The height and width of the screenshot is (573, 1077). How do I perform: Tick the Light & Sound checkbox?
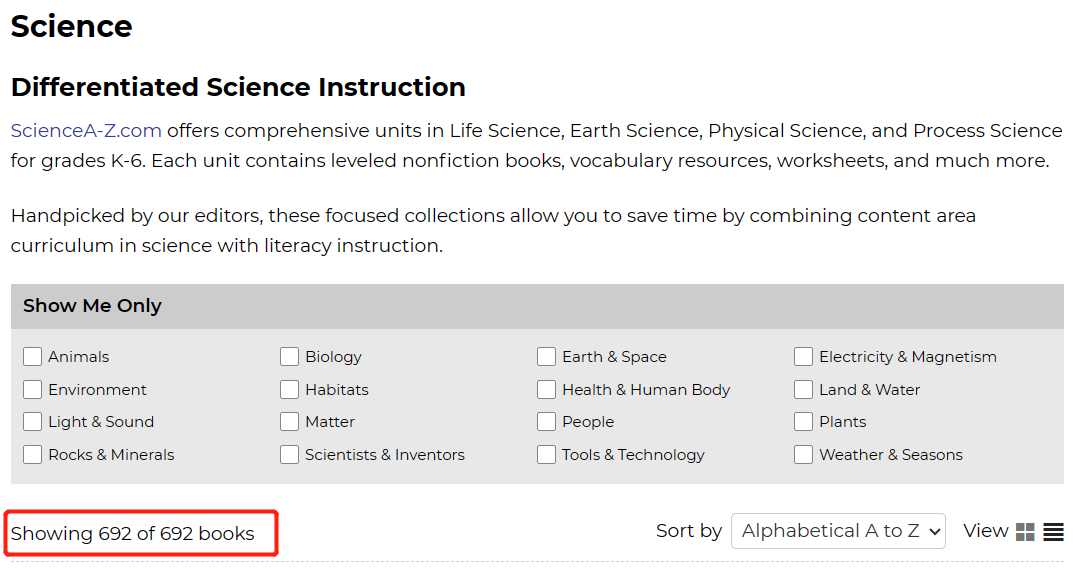point(33,422)
